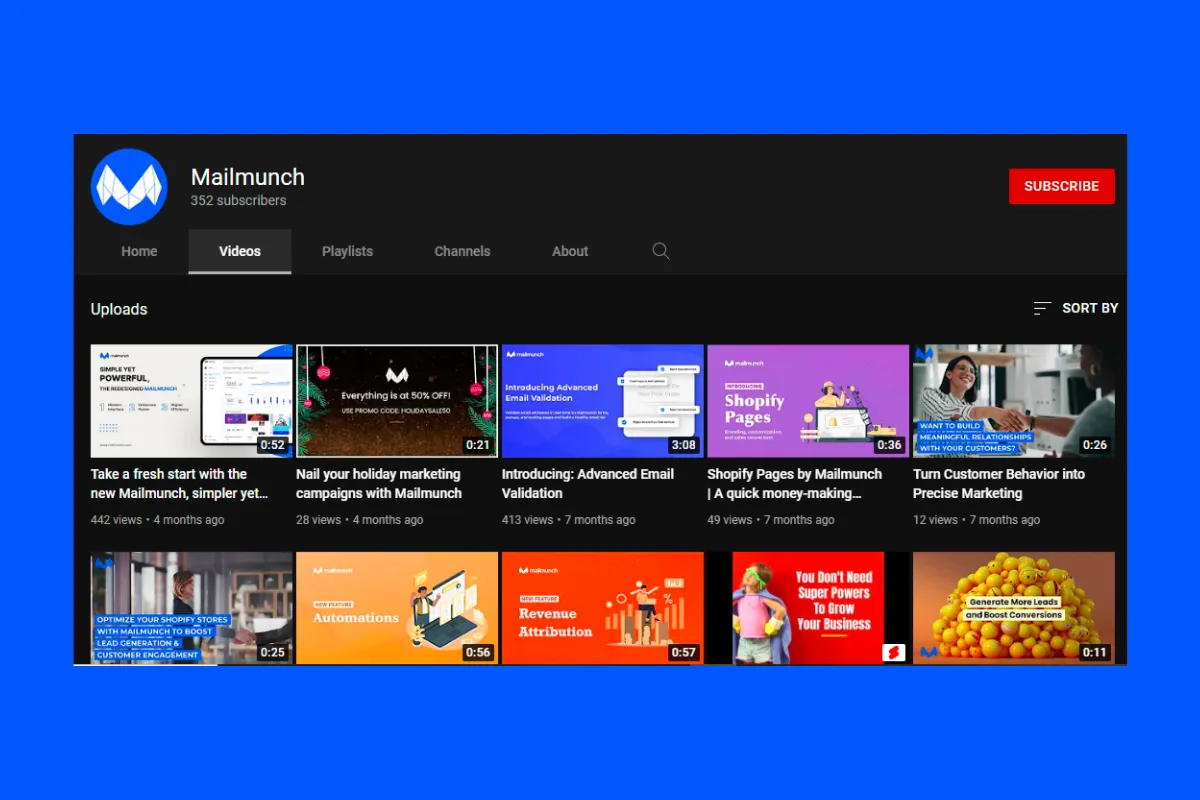This screenshot has width=1200, height=800.
Task: Click '12 views • 7 months ago' text
Action: pyautogui.click(x=977, y=520)
